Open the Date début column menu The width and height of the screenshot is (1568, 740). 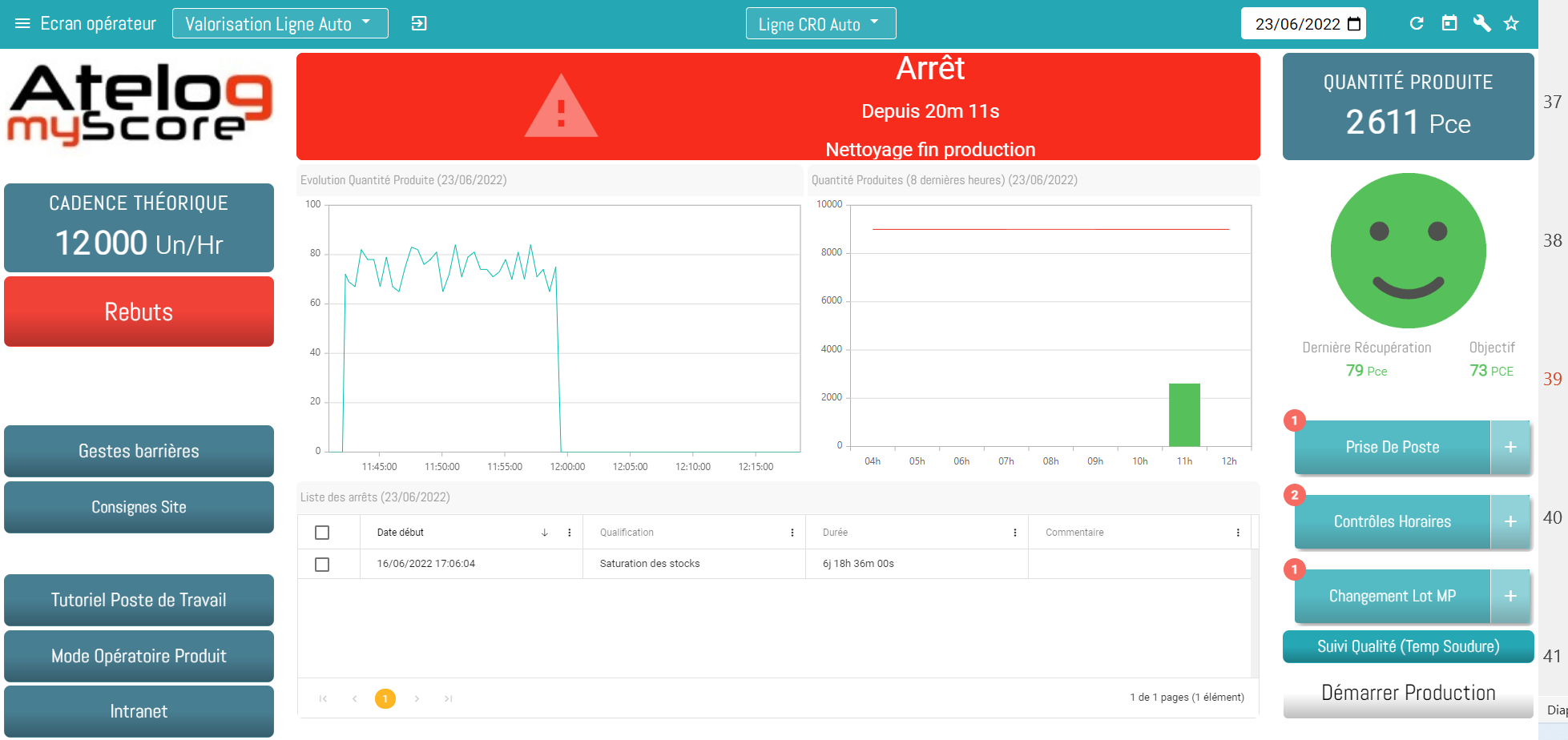tap(569, 532)
